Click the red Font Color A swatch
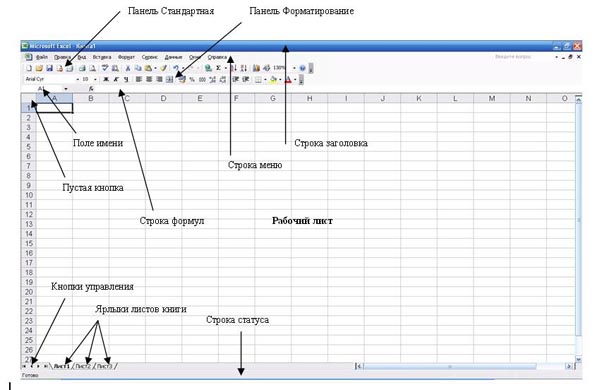The image size is (600, 390). point(288,79)
